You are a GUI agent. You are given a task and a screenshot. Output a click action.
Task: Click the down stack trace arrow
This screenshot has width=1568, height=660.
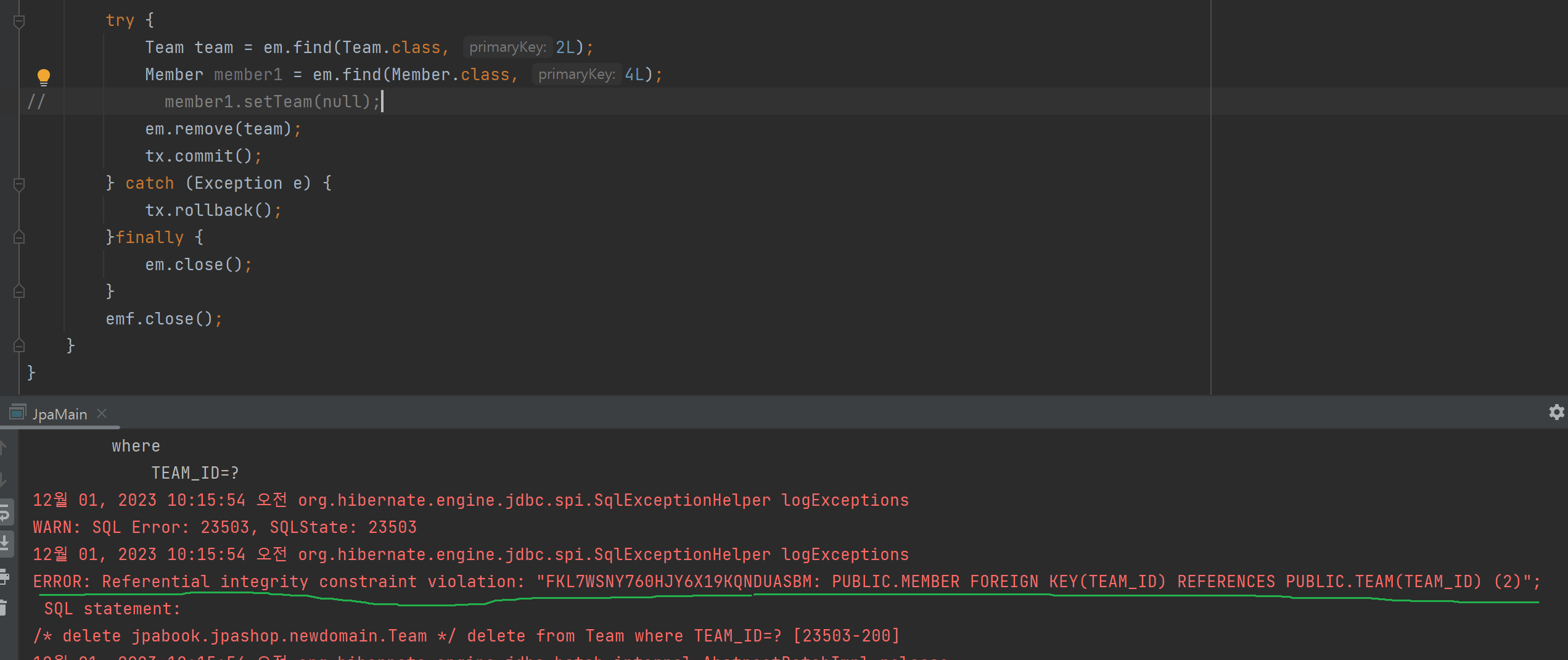(4, 479)
